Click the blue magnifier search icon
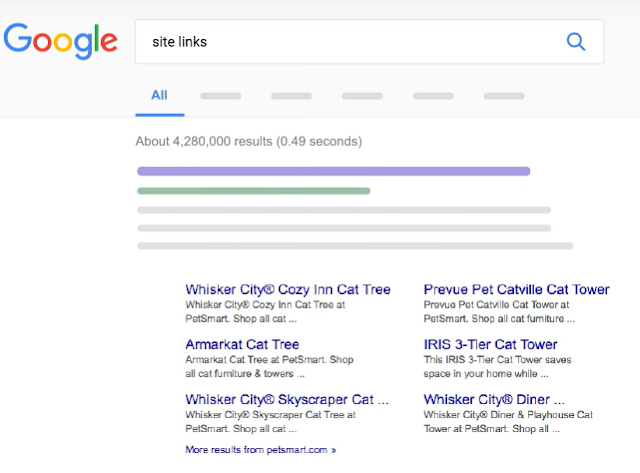The width and height of the screenshot is (640, 473). point(576,42)
